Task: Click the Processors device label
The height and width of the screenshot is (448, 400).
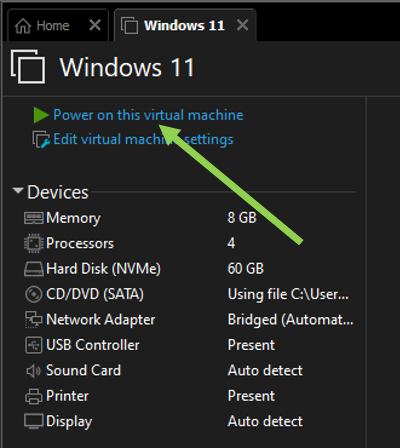Action: pos(80,243)
